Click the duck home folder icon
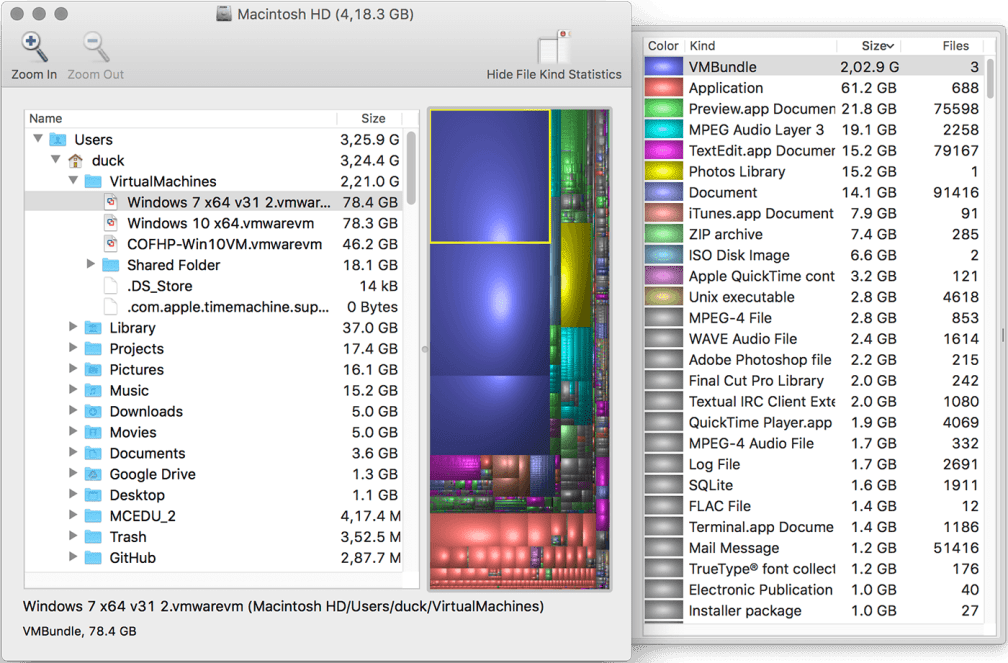The image size is (1008, 663). [75, 161]
